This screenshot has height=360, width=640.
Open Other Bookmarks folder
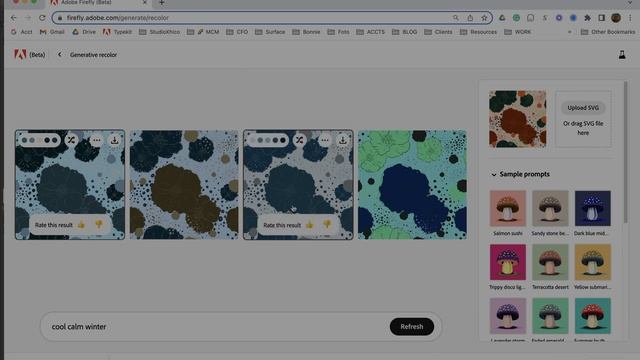pos(608,32)
